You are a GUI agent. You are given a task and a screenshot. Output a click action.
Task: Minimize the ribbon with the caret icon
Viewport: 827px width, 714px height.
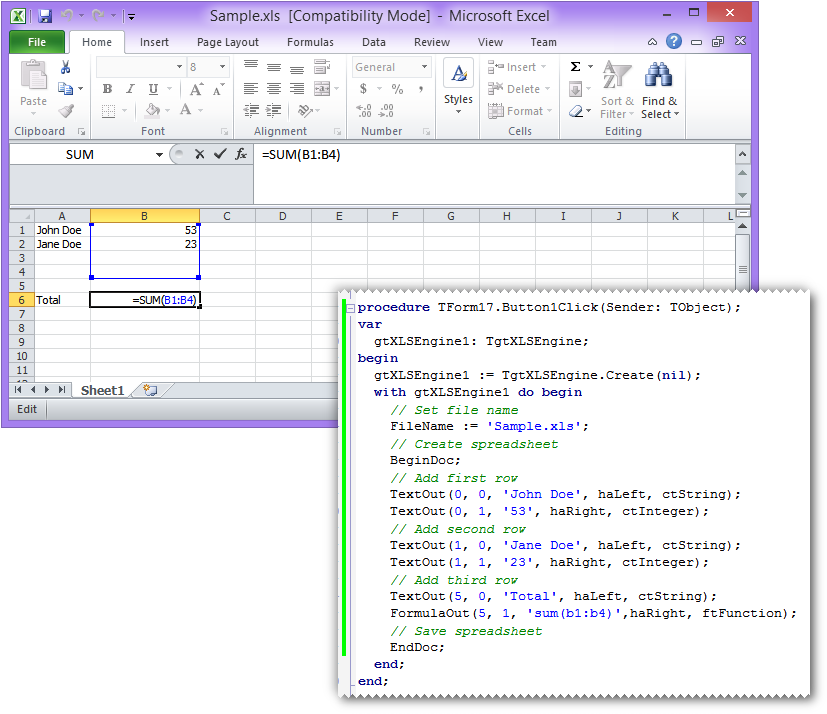(x=652, y=42)
